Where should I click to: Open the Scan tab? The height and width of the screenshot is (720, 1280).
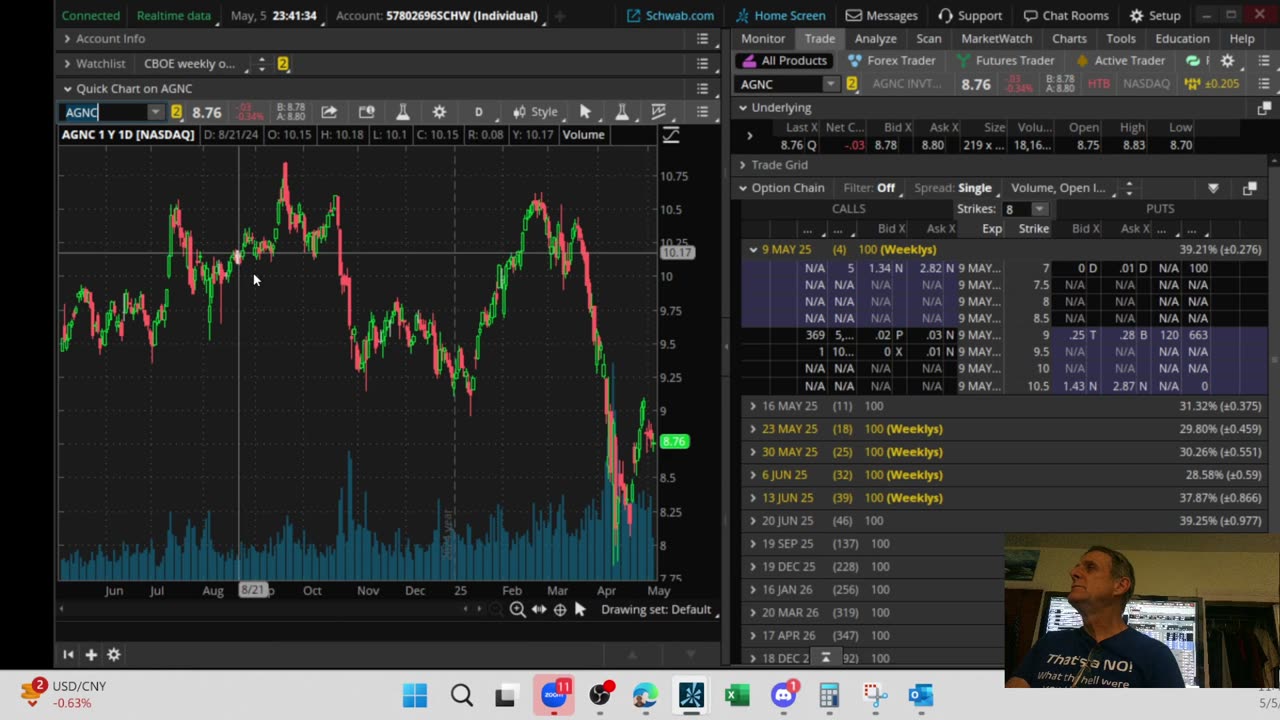click(929, 39)
